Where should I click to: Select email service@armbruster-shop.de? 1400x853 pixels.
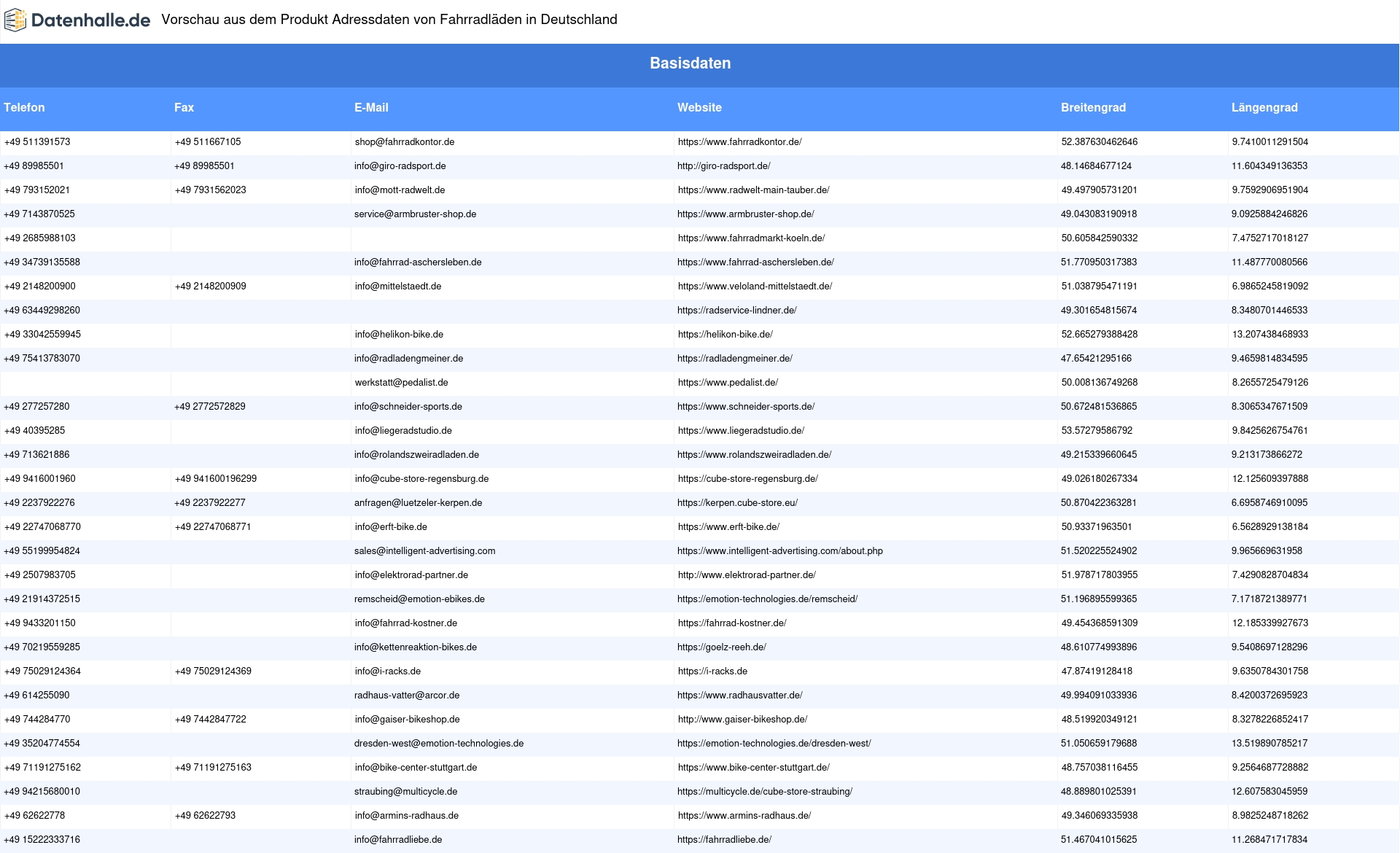[416, 214]
